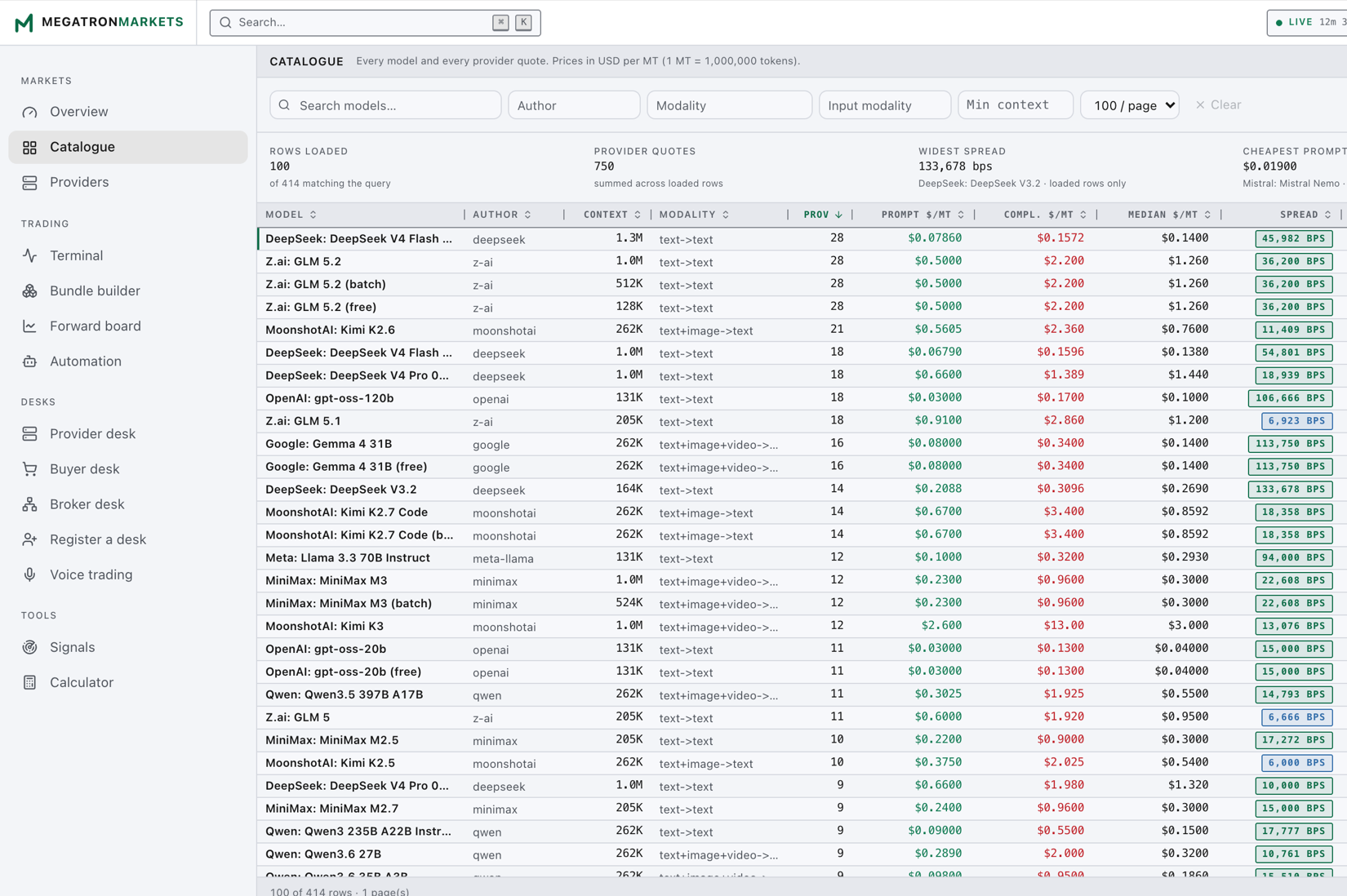
Task: Go to Overview in the sidebar
Action: [128, 112]
